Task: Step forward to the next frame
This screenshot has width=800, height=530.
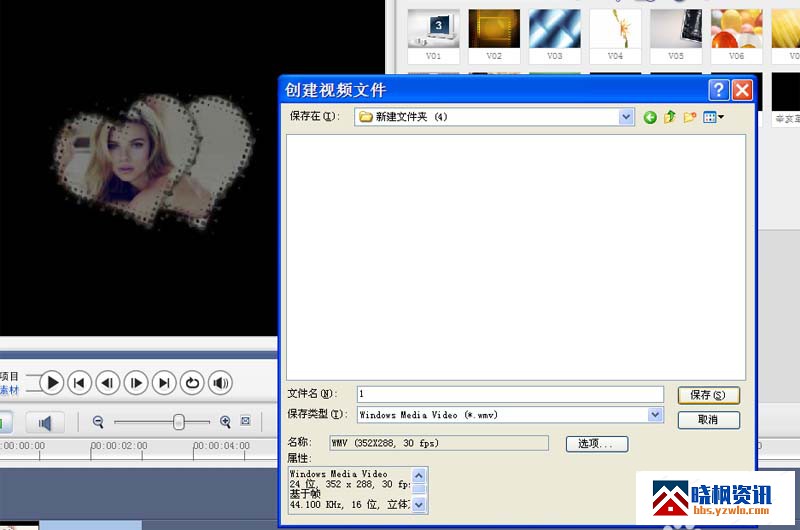Action: pos(136,382)
